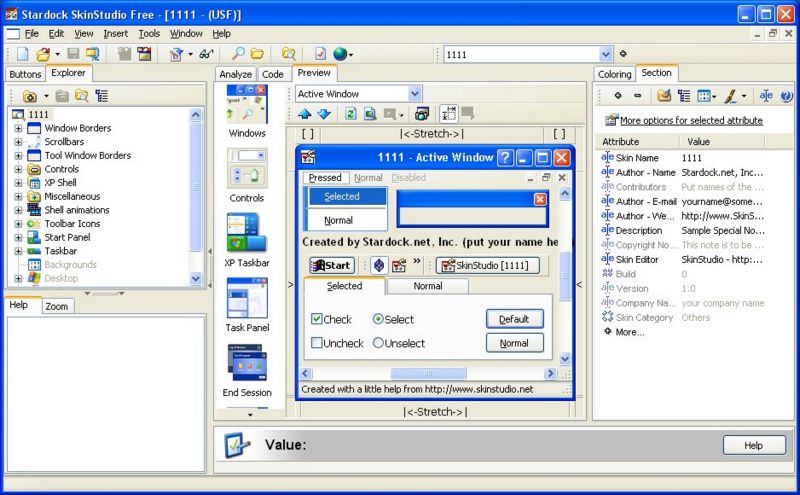The height and width of the screenshot is (495, 800).
Task: Click the globe icon in main toolbar
Action: point(342,53)
